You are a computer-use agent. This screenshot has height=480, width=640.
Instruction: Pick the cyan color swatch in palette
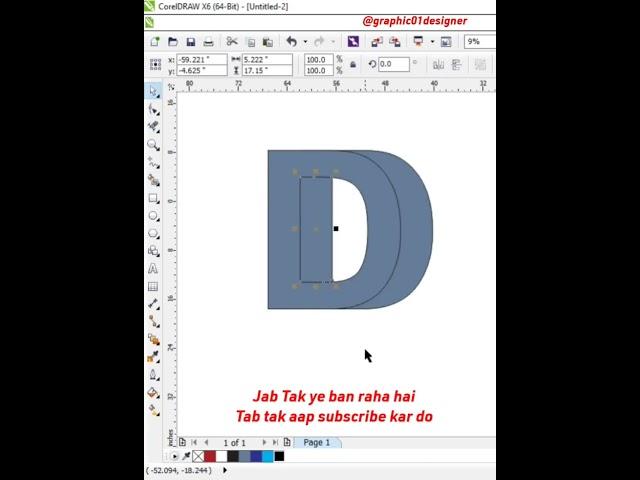click(x=267, y=457)
